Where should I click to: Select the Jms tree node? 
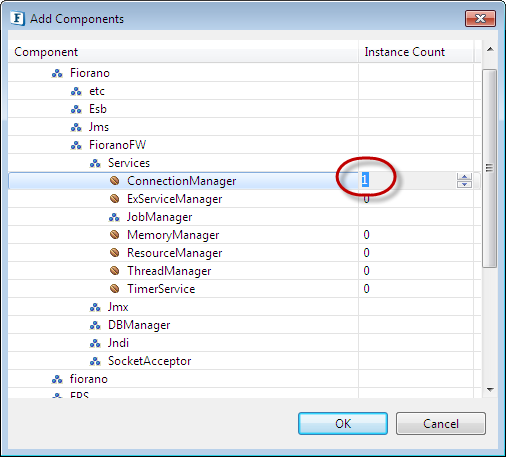(99, 127)
